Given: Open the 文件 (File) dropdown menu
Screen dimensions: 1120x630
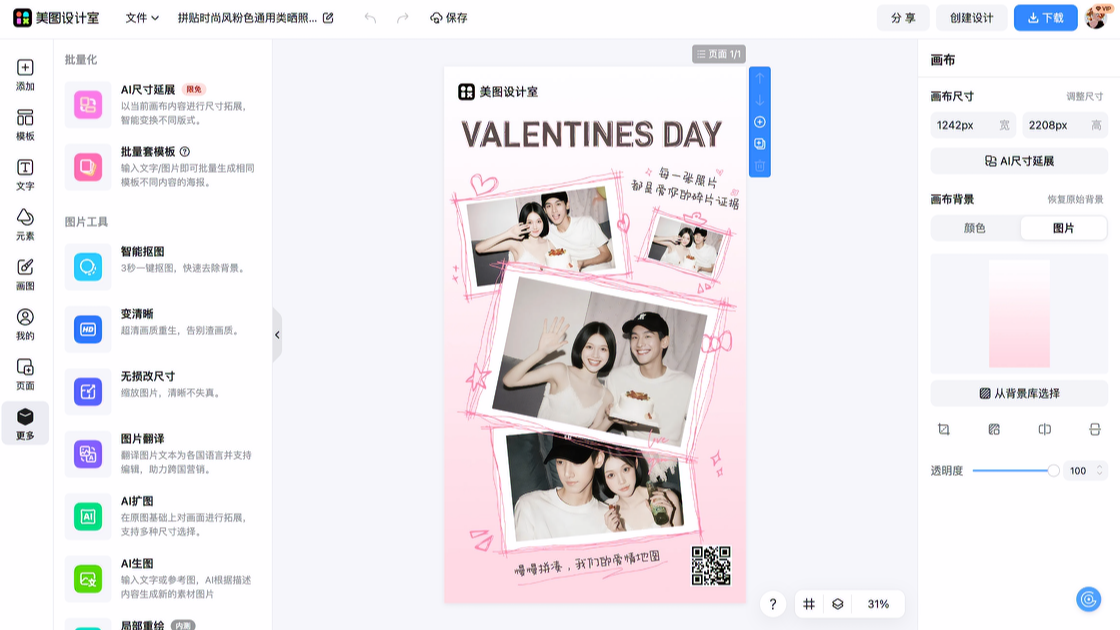Looking at the screenshot, I should click(142, 18).
